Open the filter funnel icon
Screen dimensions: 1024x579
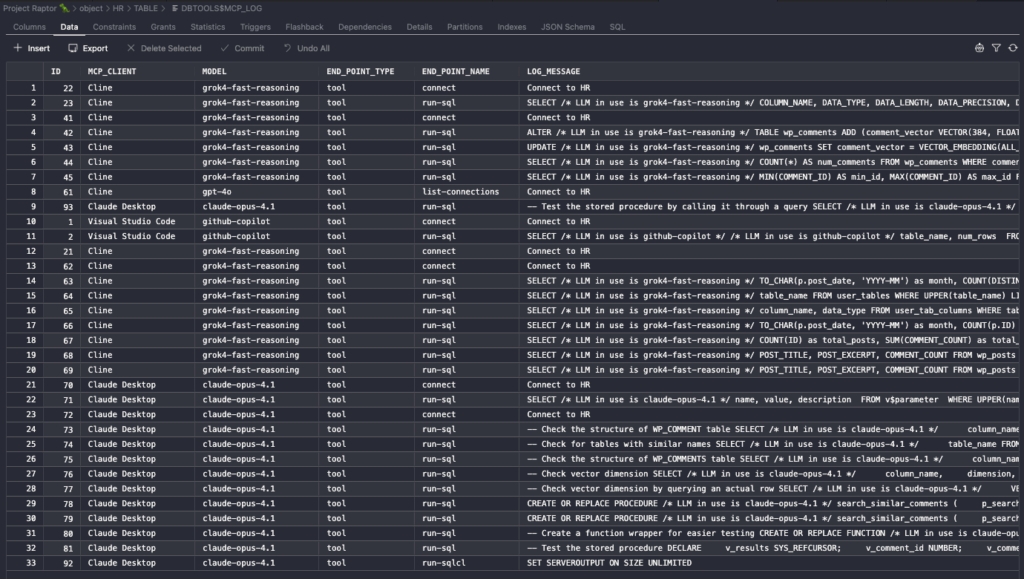point(996,48)
